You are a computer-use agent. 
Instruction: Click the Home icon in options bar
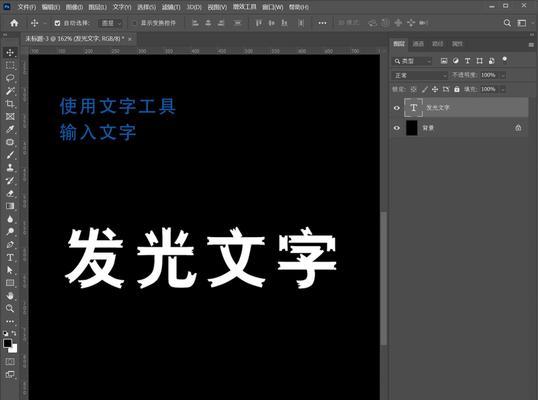[14, 23]
